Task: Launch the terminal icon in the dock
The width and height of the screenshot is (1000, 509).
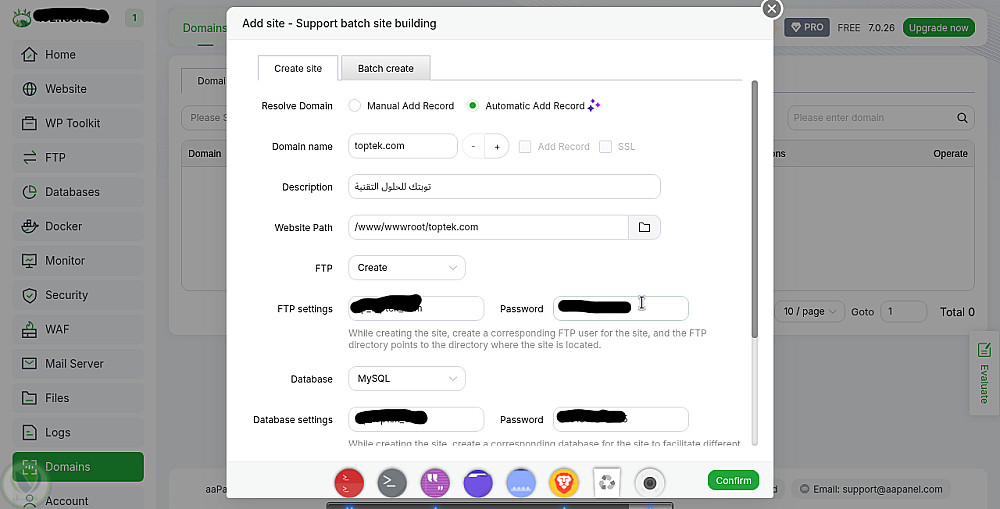Action: (392, 483)
